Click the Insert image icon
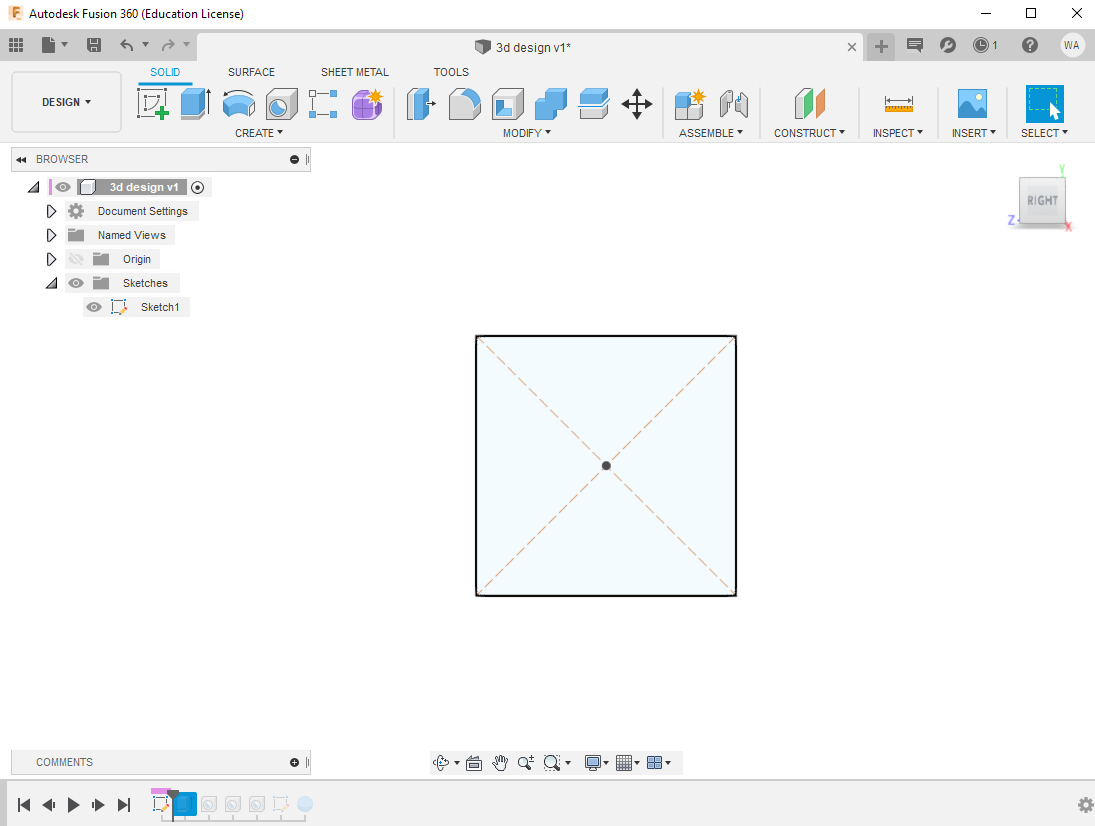Viewport: 1095px width, 826px height. coord(972,103)
